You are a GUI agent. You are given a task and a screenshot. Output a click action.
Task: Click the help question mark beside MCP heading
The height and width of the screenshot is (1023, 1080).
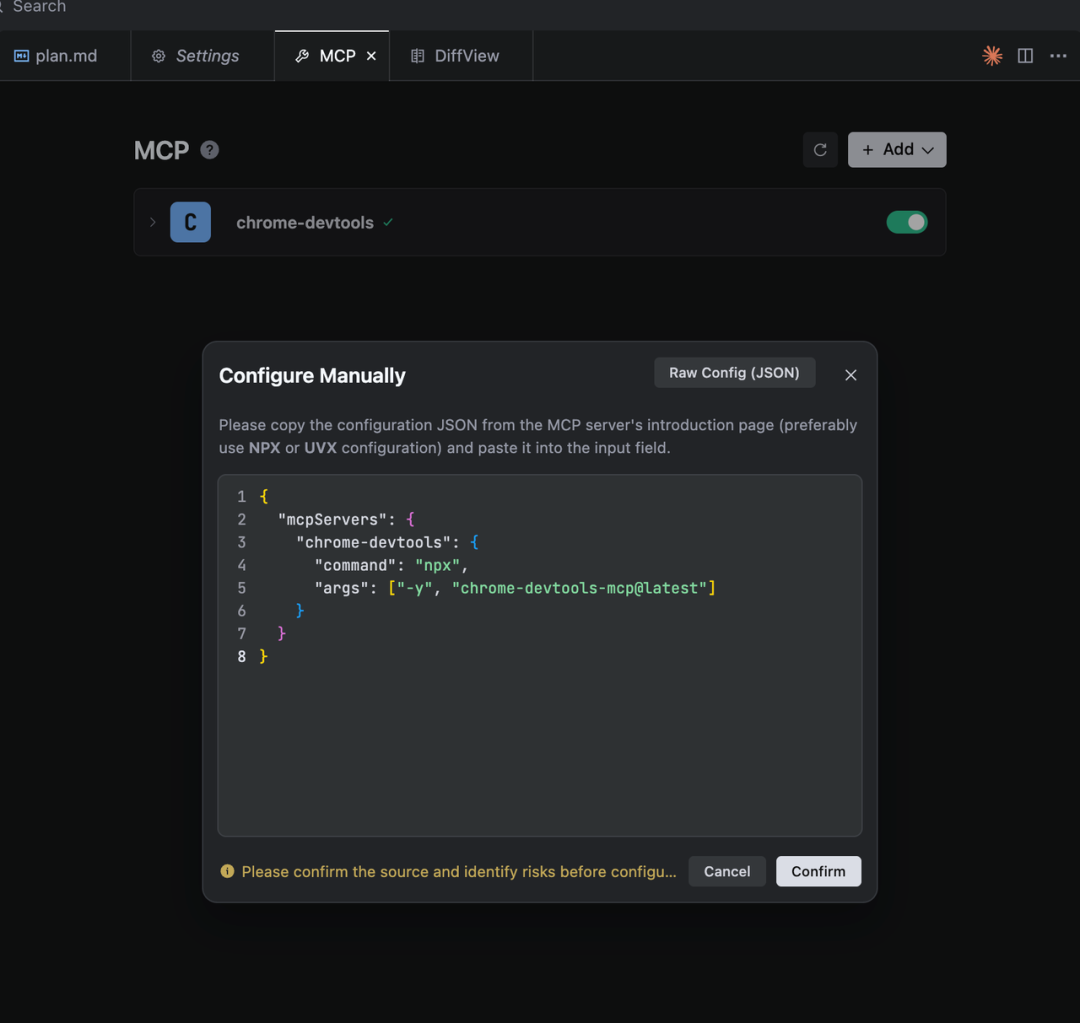[x=209, y=150]
